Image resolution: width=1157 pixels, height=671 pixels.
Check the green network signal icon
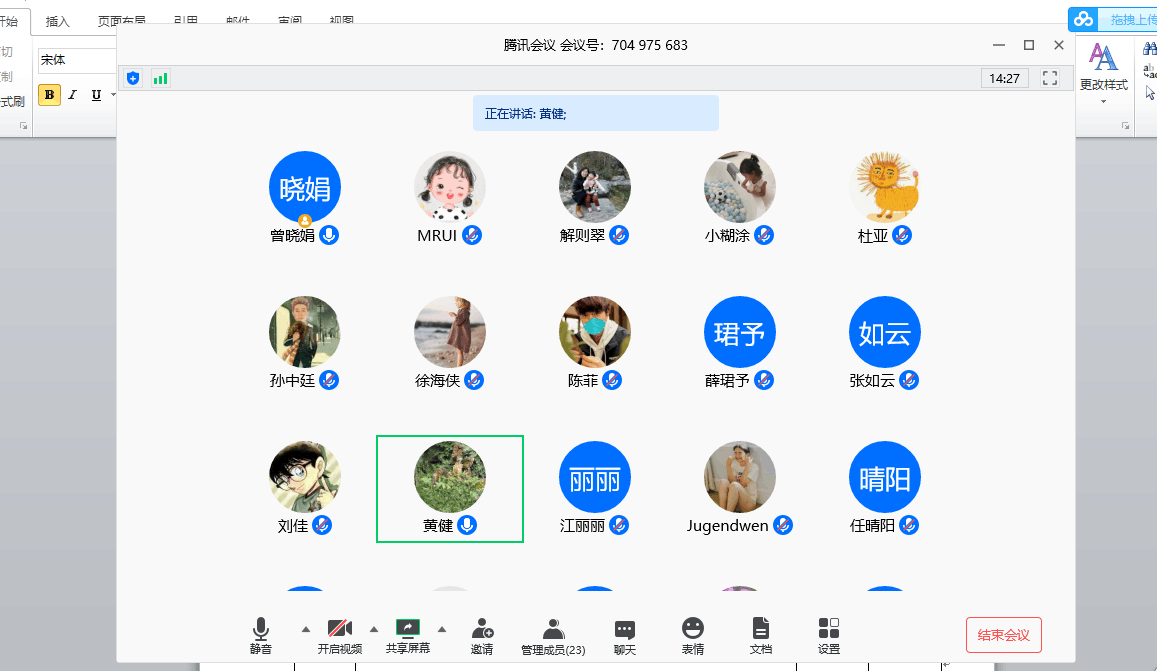pos(160,78)
